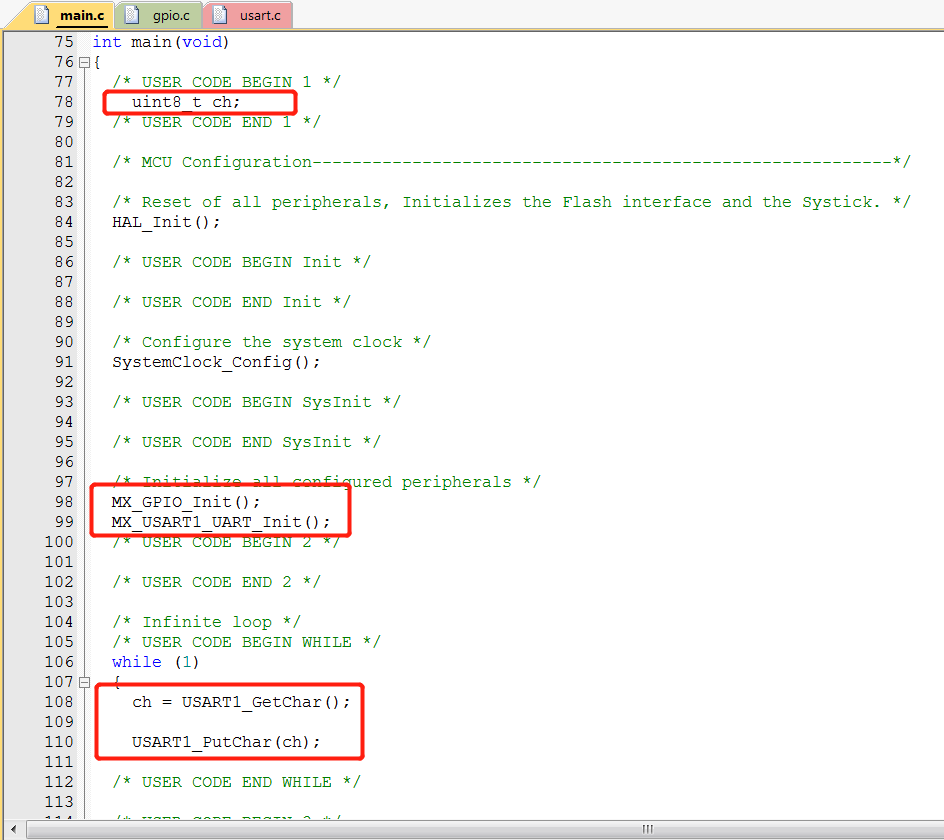Viewport: 944px width, 840px height.
Task: Click the 'Configure the system clock' comment
Action: [272, 342]
